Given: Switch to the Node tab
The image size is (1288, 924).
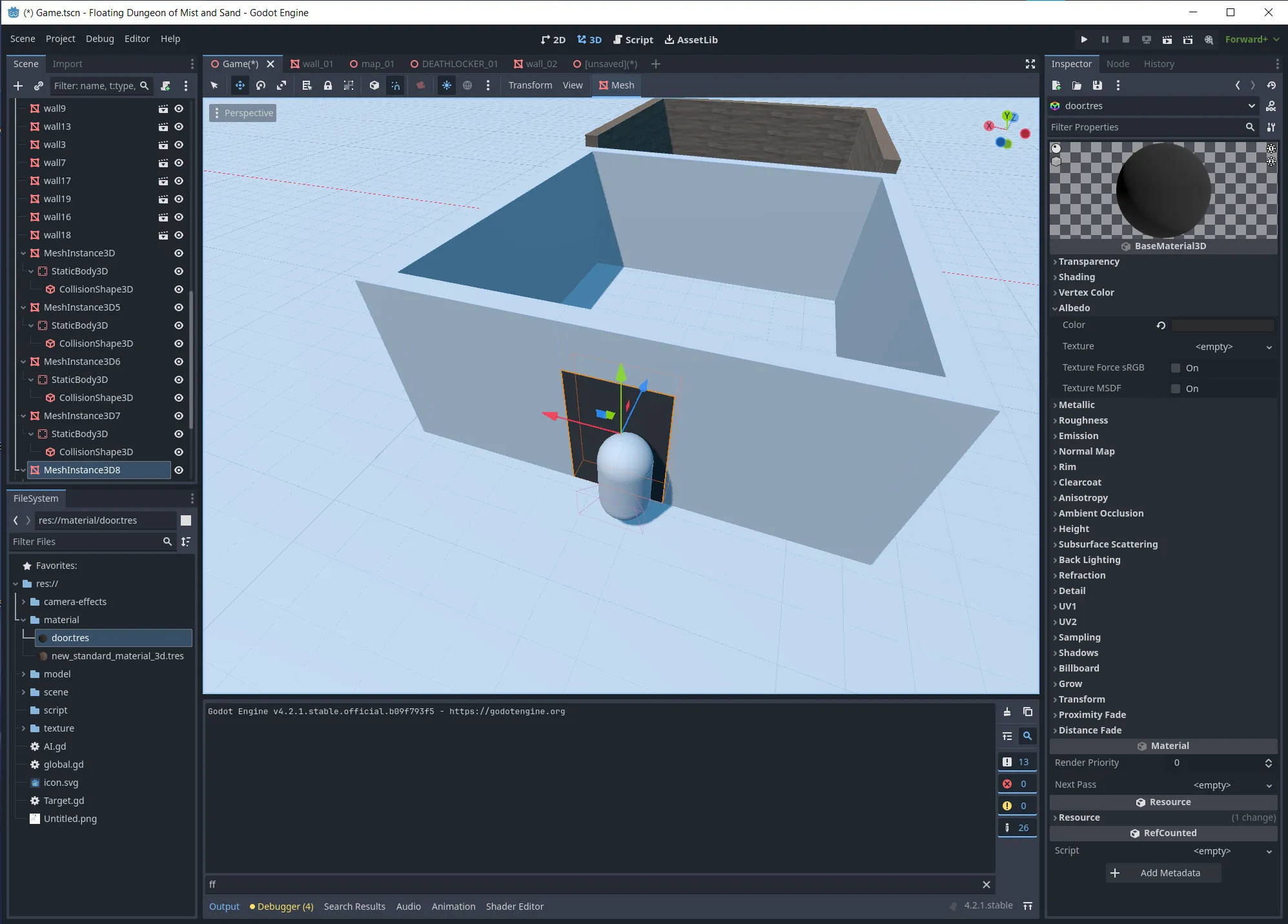Looking at the screenshot, I should (1118, 64).
